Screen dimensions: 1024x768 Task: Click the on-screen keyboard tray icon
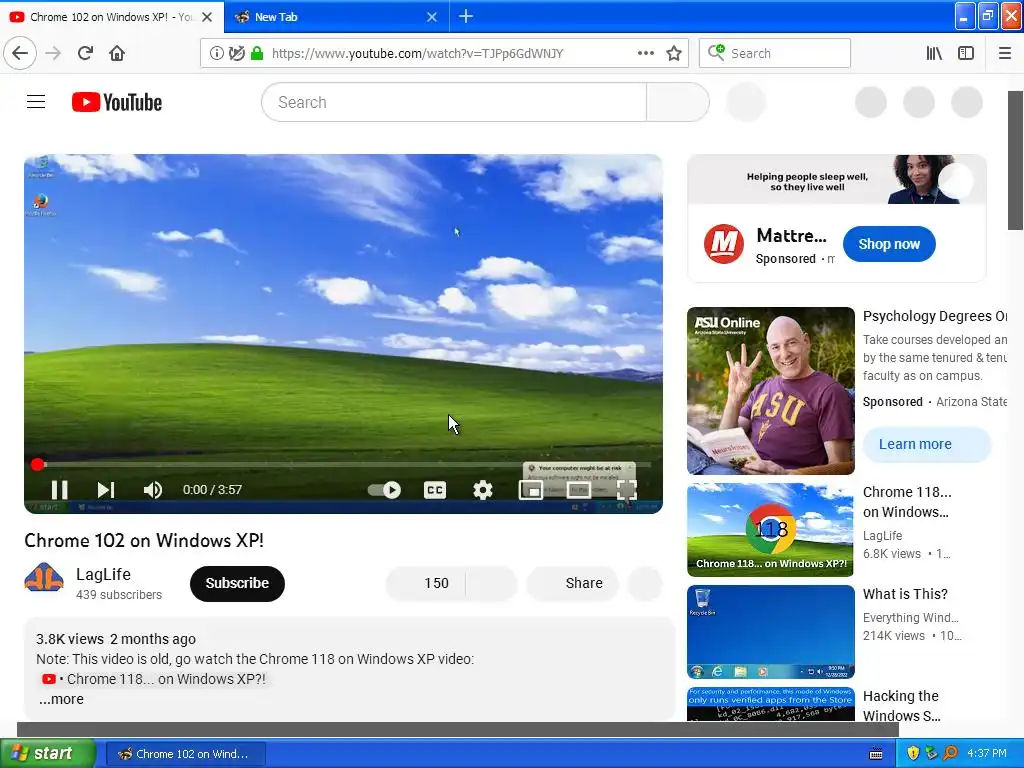point(876,754)
